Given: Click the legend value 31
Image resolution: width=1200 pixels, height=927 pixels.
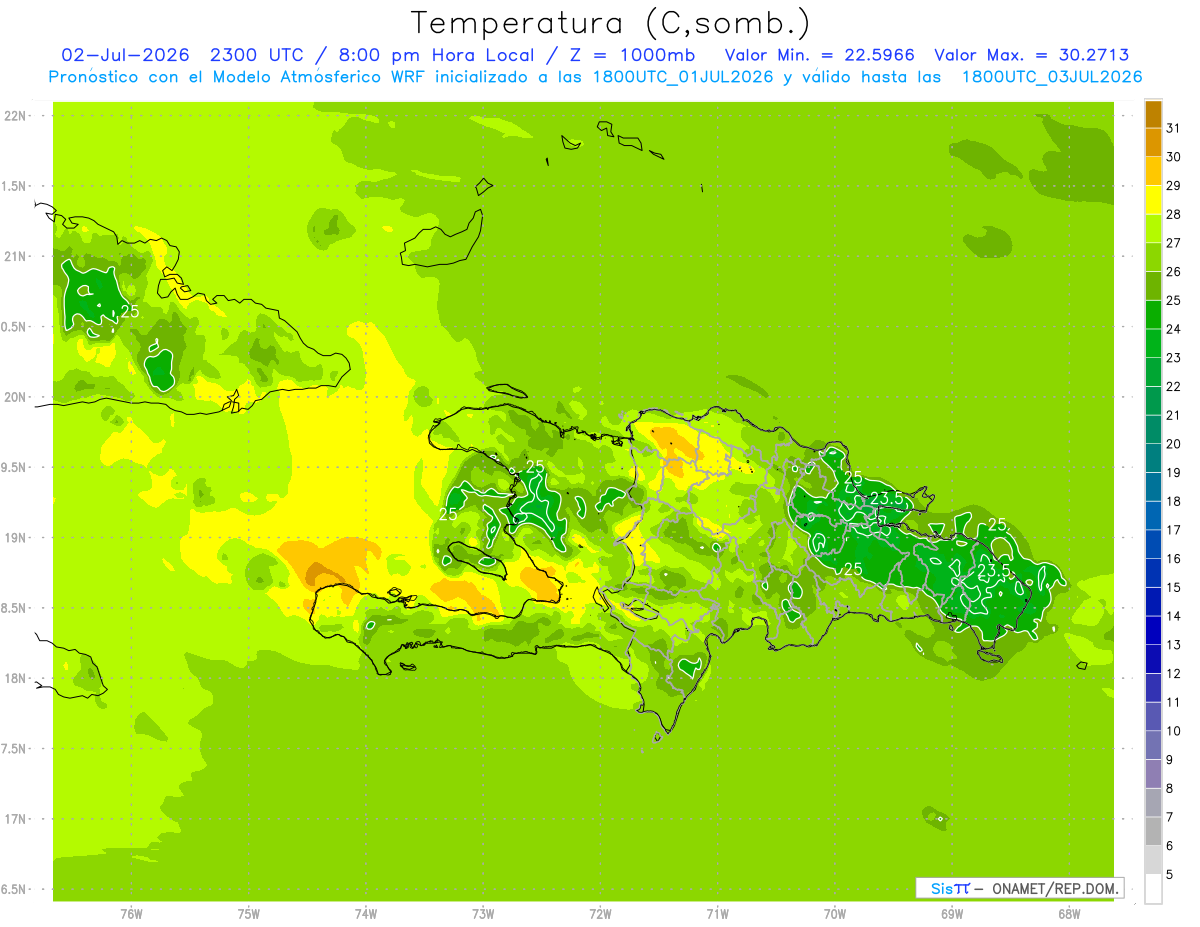Looking at the screenshot, I should pos(1174,128).
